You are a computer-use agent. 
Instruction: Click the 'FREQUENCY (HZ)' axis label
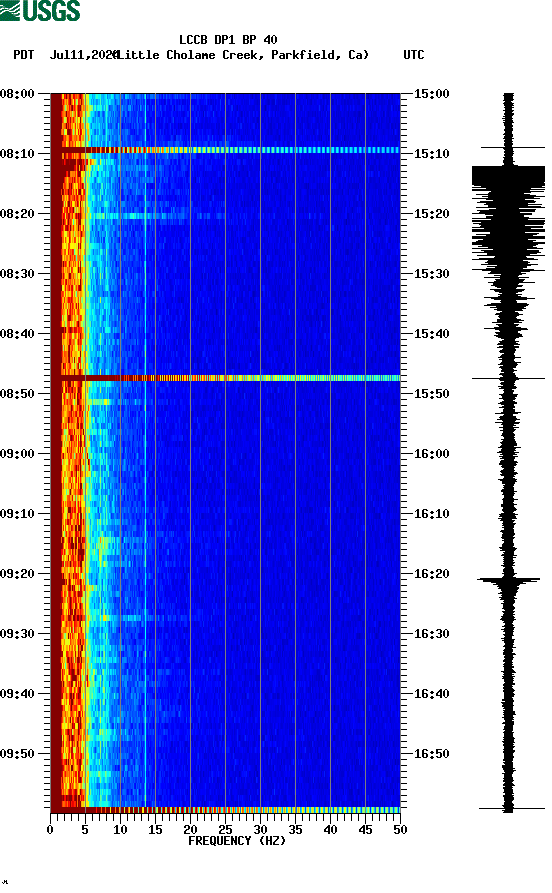[237, 841]
